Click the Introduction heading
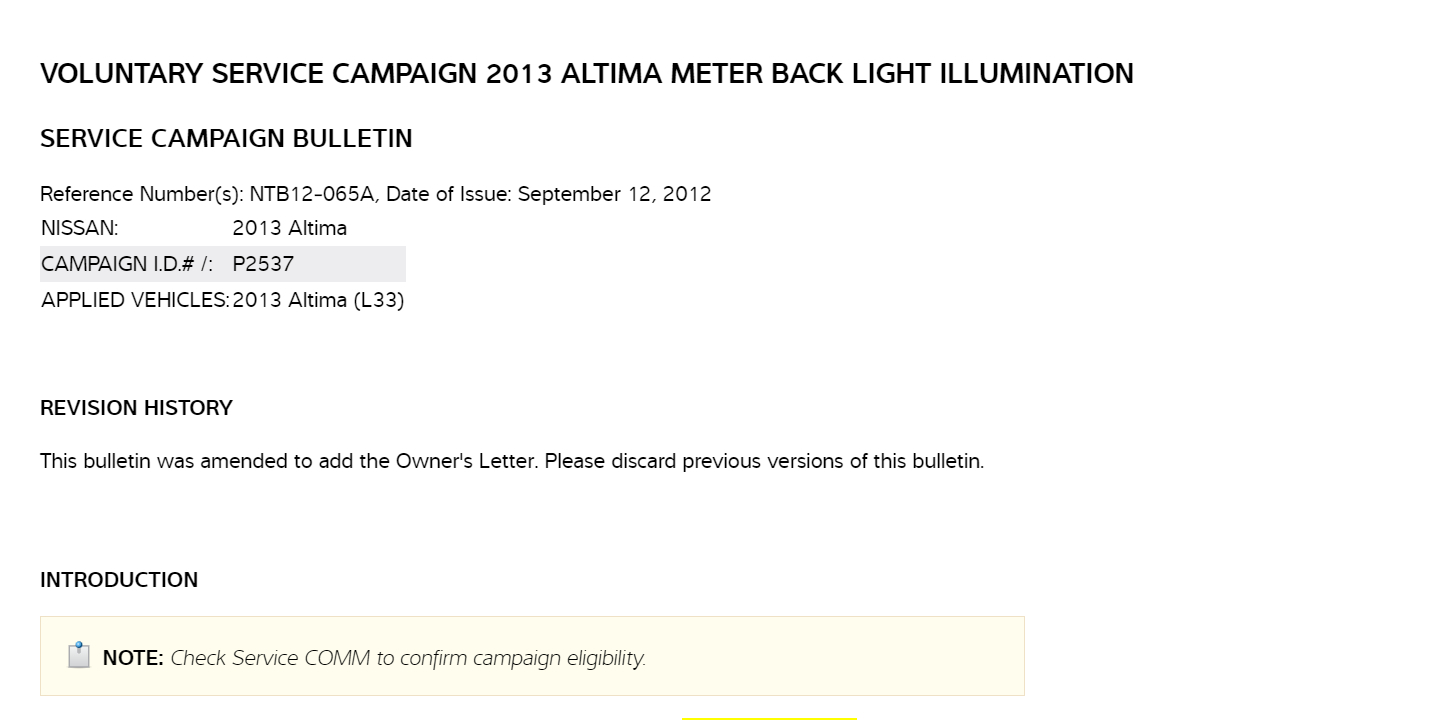The image size is (1445, 720). point(119,580)
